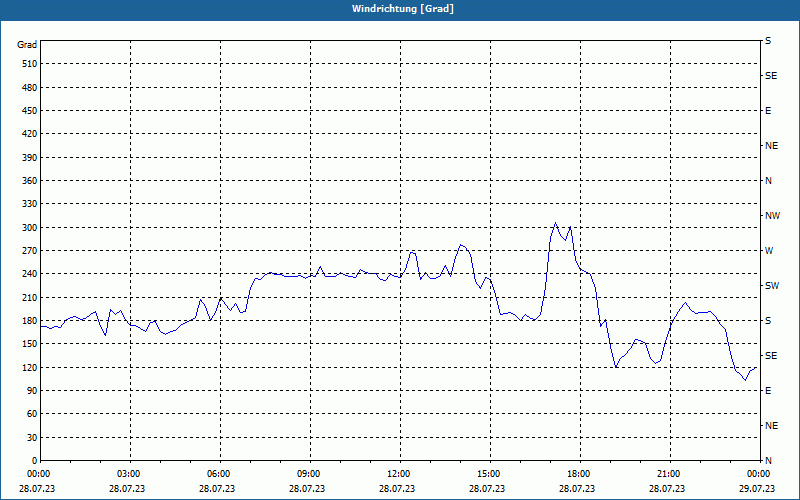
Task: Click the 390 degree axis label
Action: [x=30, y=158]
